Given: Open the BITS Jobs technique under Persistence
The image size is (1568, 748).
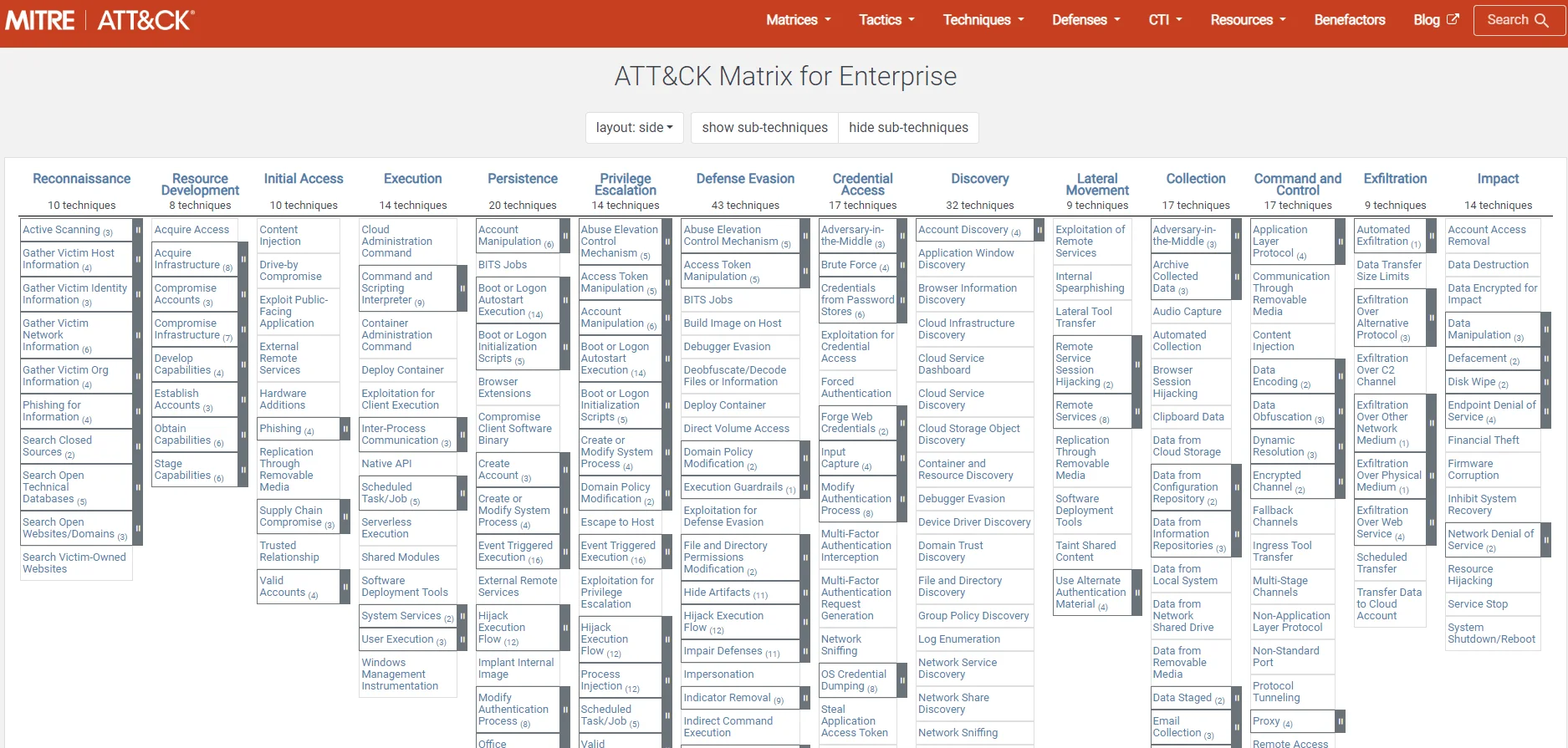Looking at the screenshot, I should [x=503, y=265].
